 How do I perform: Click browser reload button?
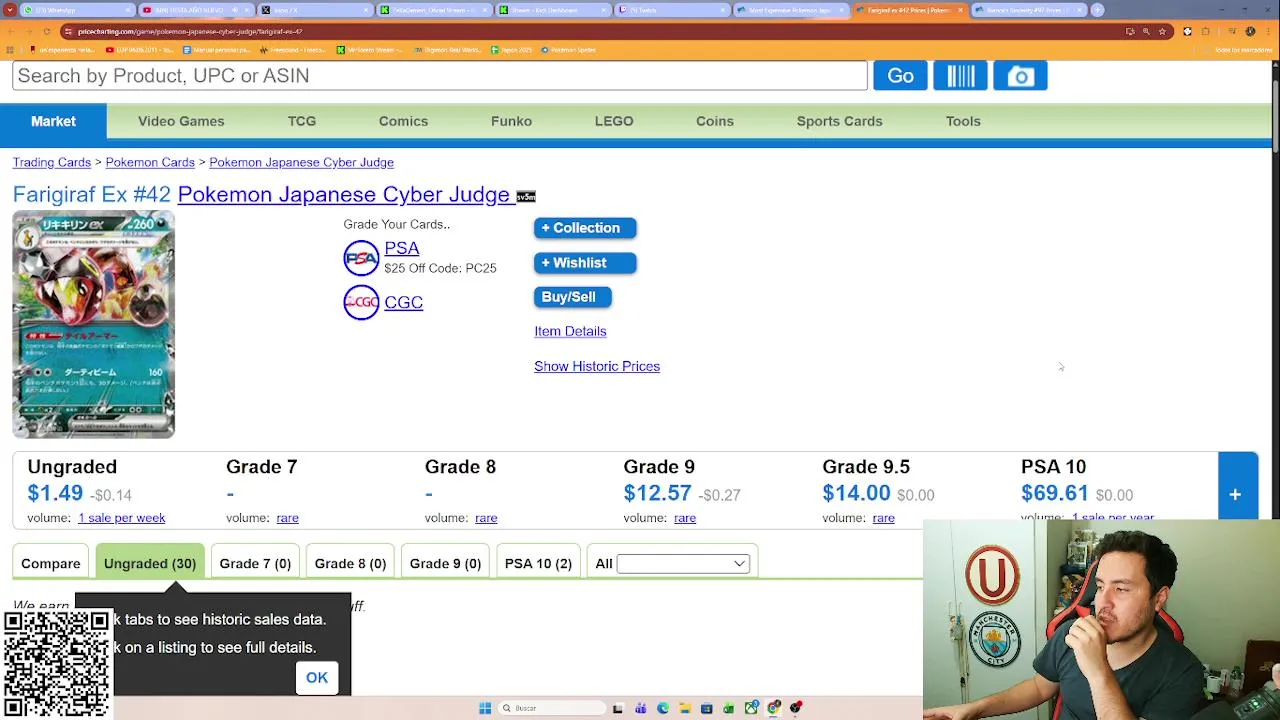point(47,31)
